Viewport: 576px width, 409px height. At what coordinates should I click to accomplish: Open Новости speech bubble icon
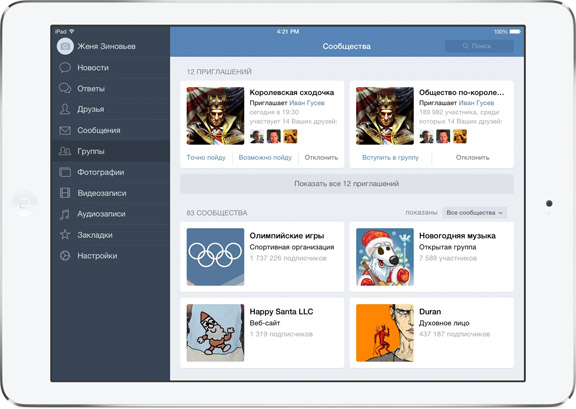point(65,68)
